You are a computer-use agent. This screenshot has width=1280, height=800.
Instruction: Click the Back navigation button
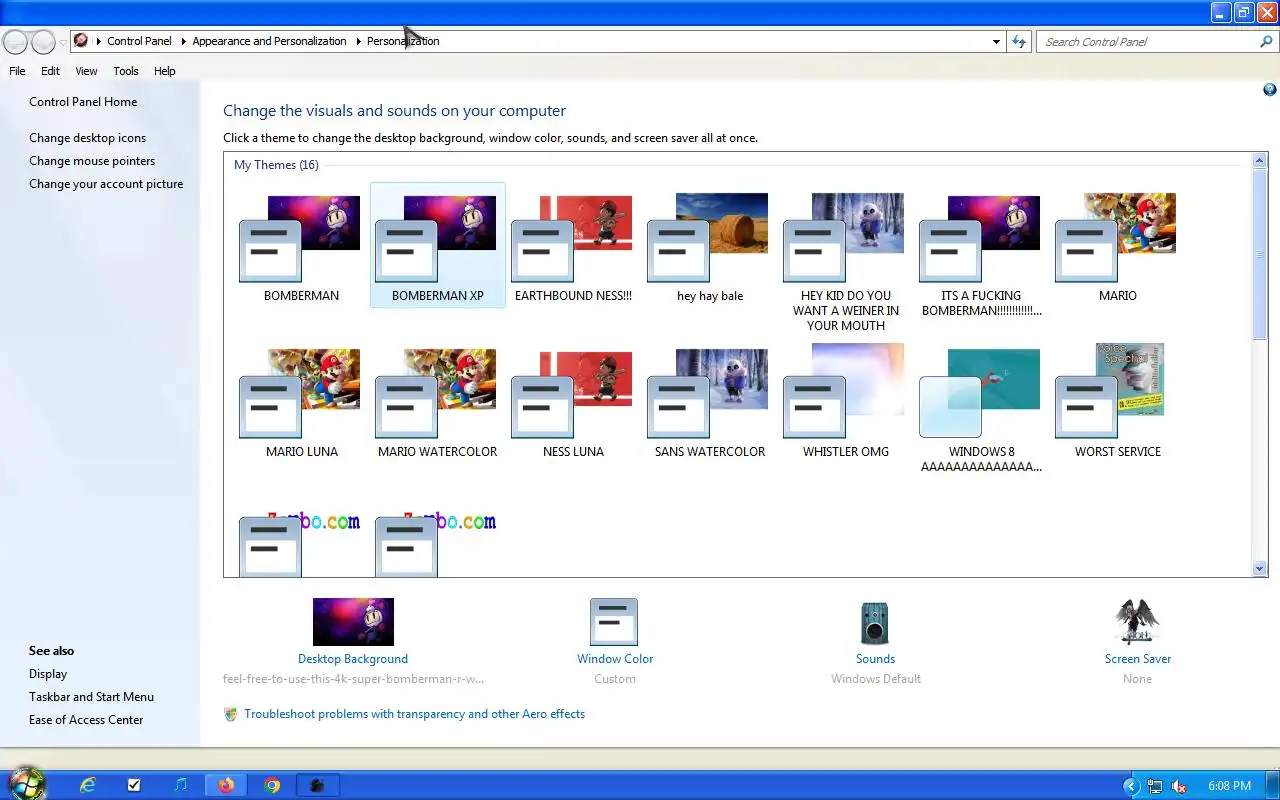[15, 42]
